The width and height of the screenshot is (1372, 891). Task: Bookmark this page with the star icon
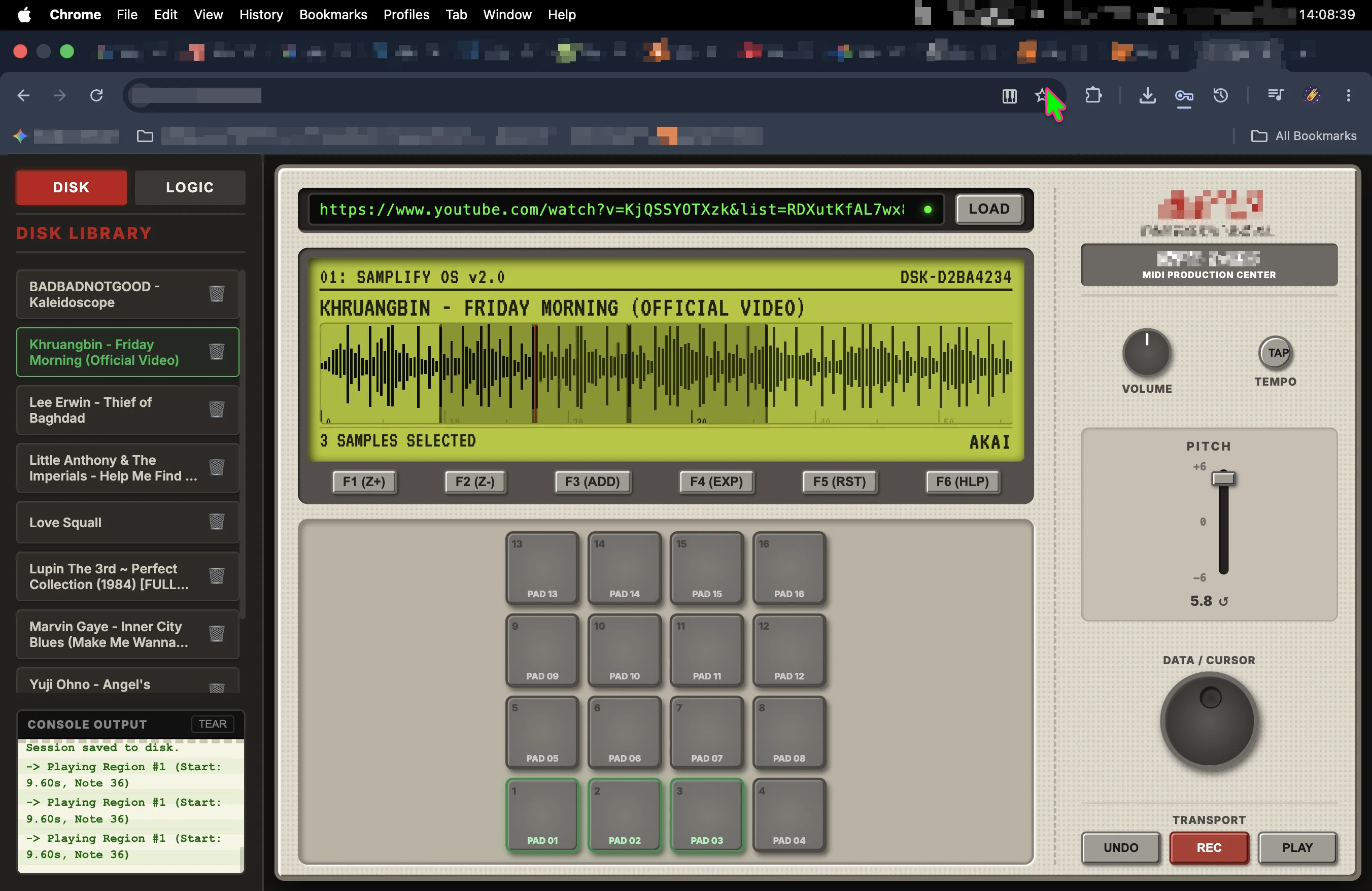point(1041,95)
